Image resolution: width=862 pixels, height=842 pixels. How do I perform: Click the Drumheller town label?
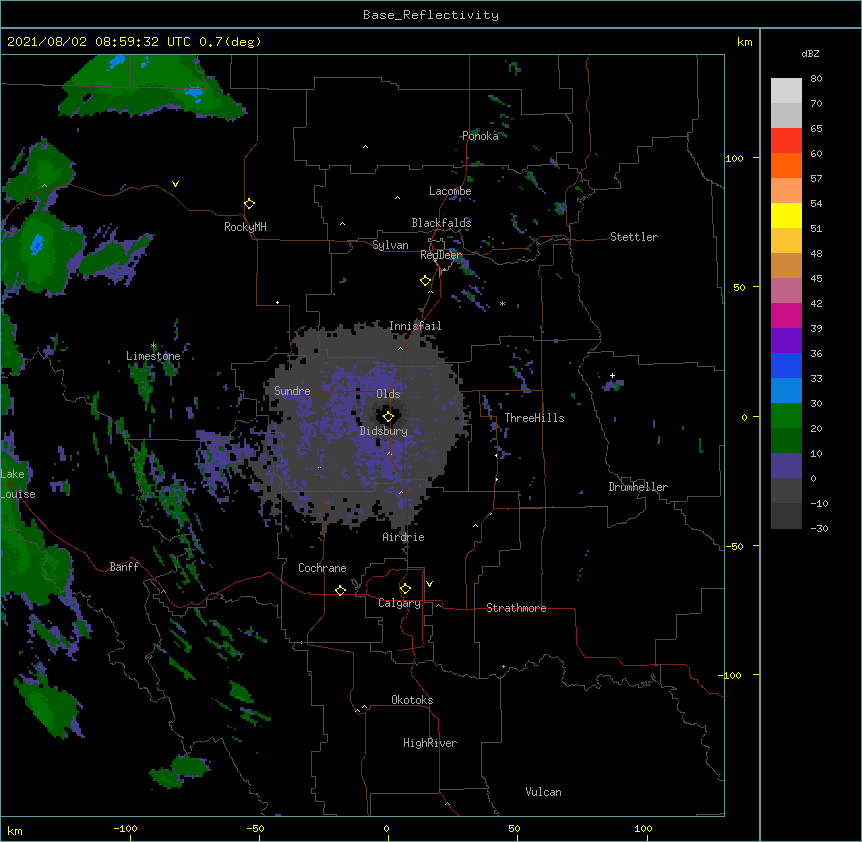[x=638, y=487]
